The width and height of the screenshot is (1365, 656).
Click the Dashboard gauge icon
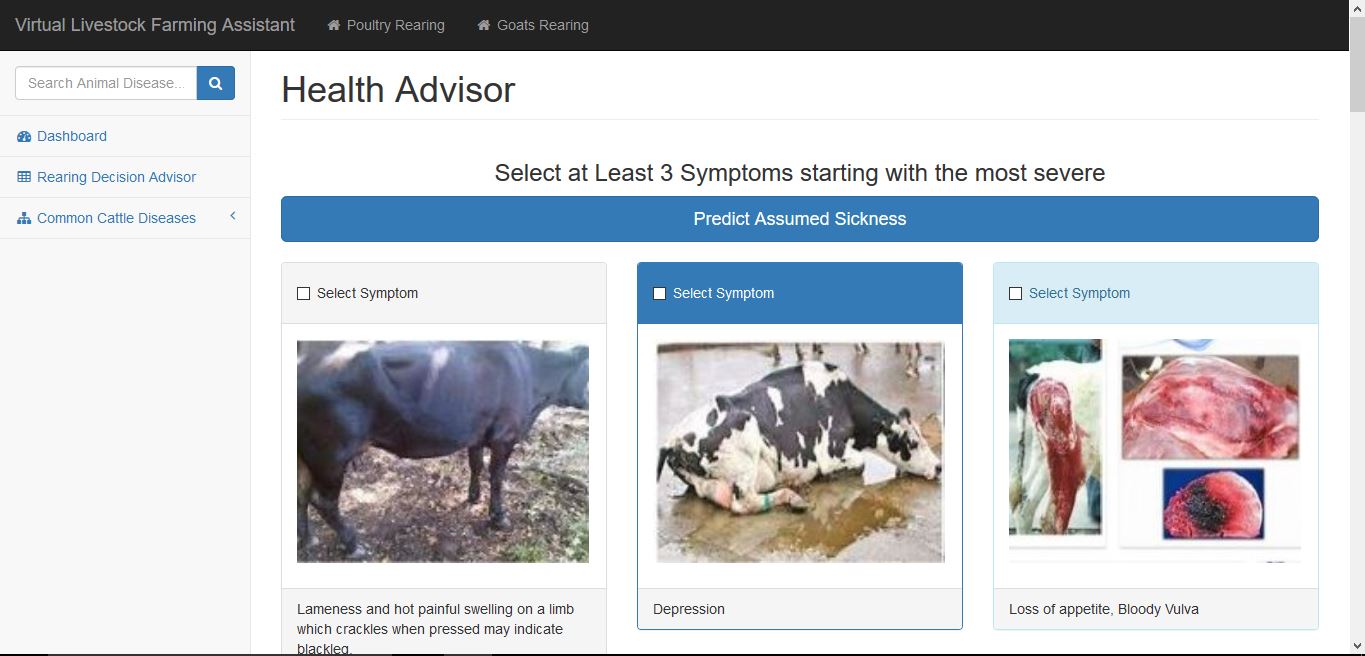[24, 136]
